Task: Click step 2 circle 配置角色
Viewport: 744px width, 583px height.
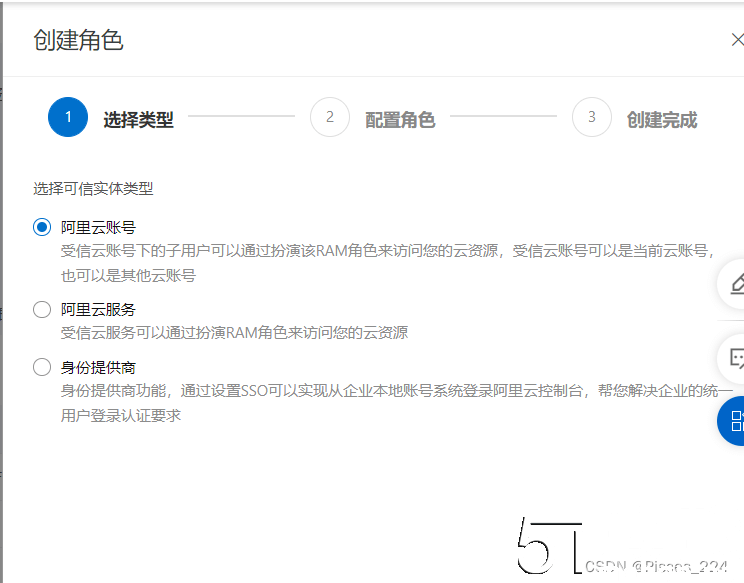Action: [330, 117]
